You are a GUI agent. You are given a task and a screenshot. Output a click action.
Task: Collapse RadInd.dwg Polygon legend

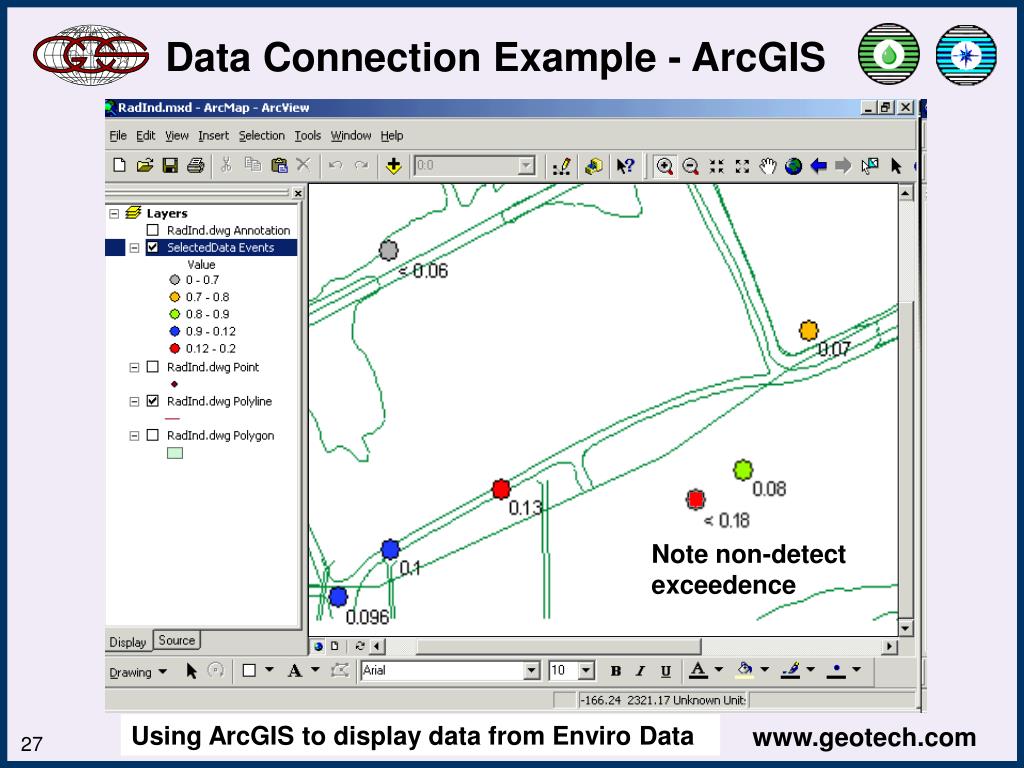(x=134, y=435)
